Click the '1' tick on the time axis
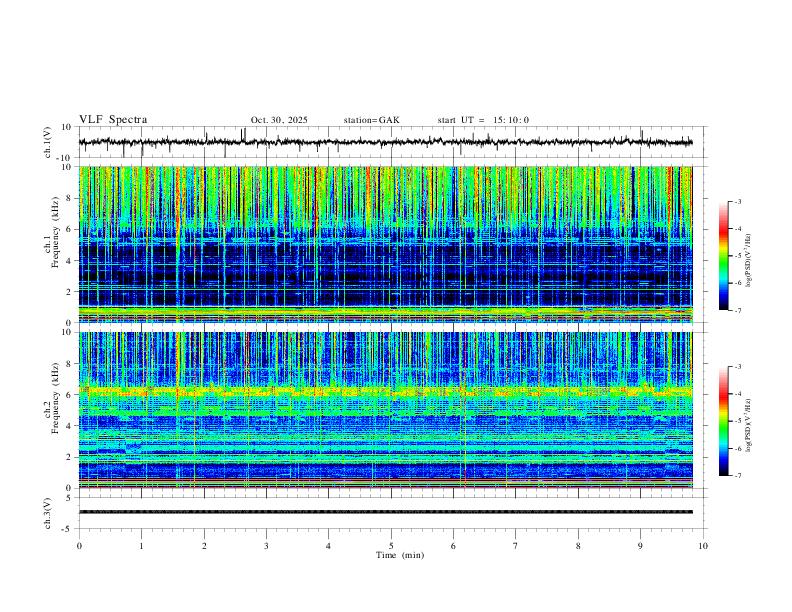The image size is (792, 612). tap(141, 546)
